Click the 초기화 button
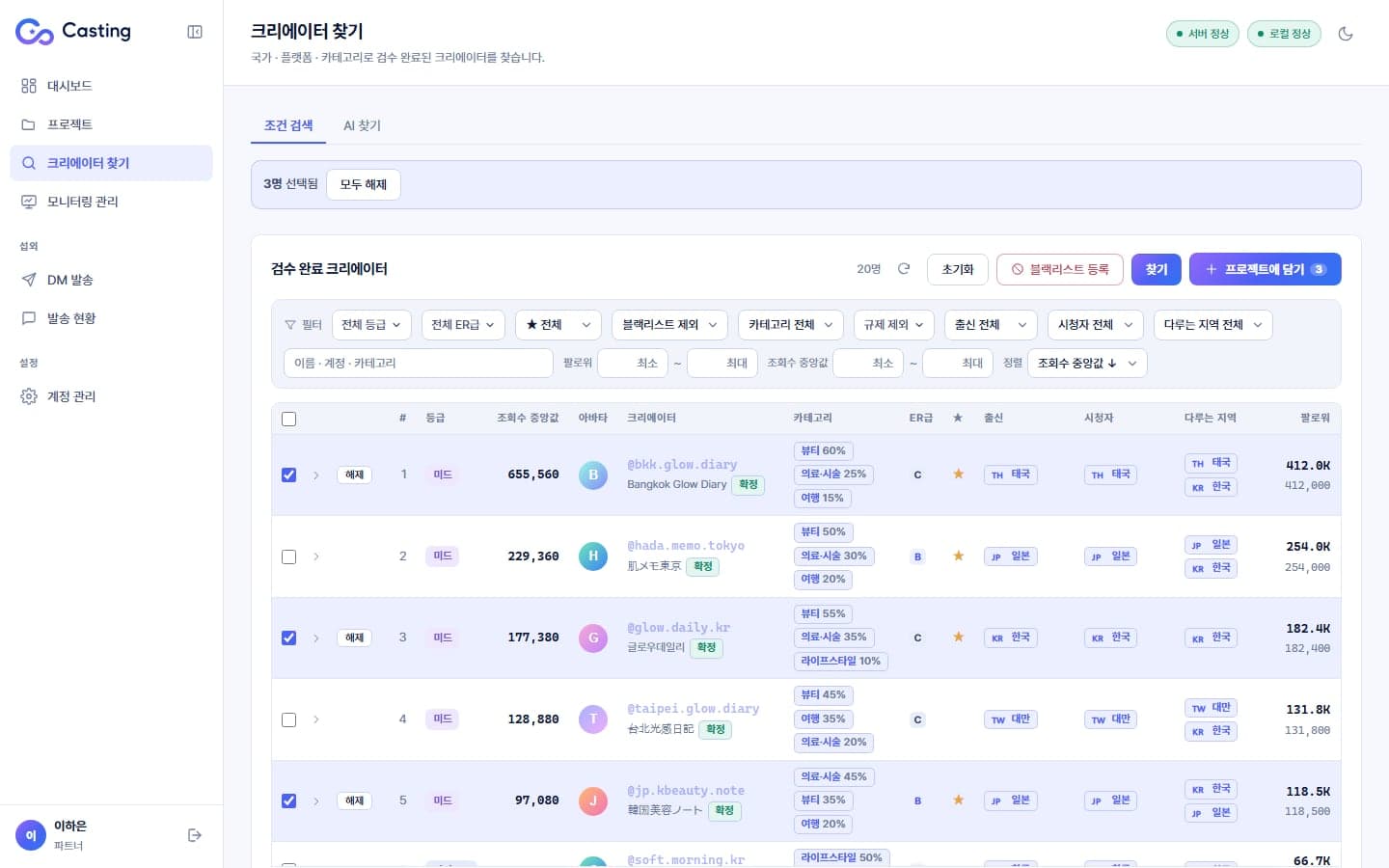 [x=958, y=269]
